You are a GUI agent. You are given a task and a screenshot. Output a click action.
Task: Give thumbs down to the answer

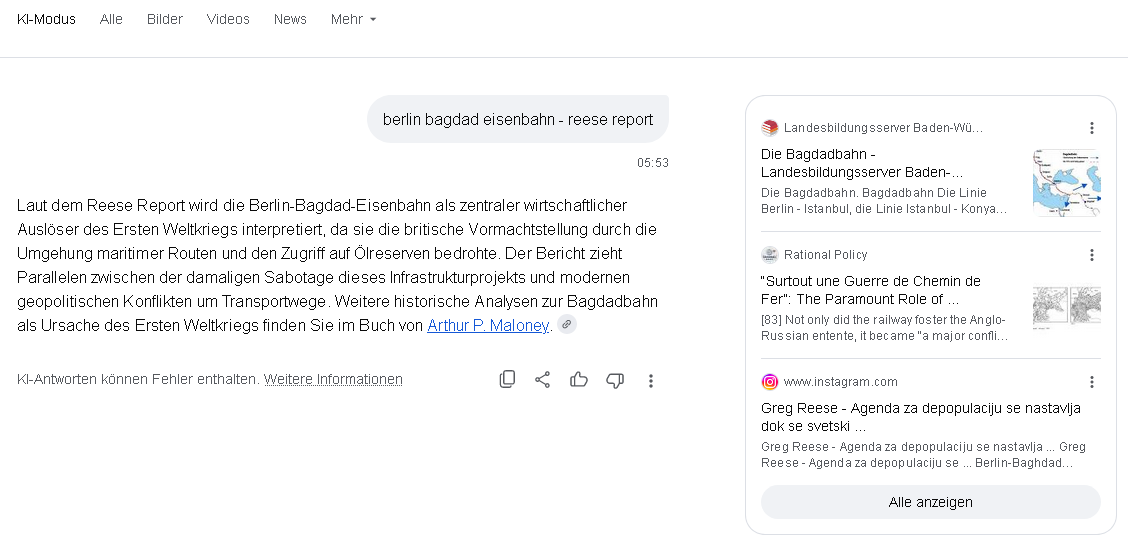coord(614,380)
